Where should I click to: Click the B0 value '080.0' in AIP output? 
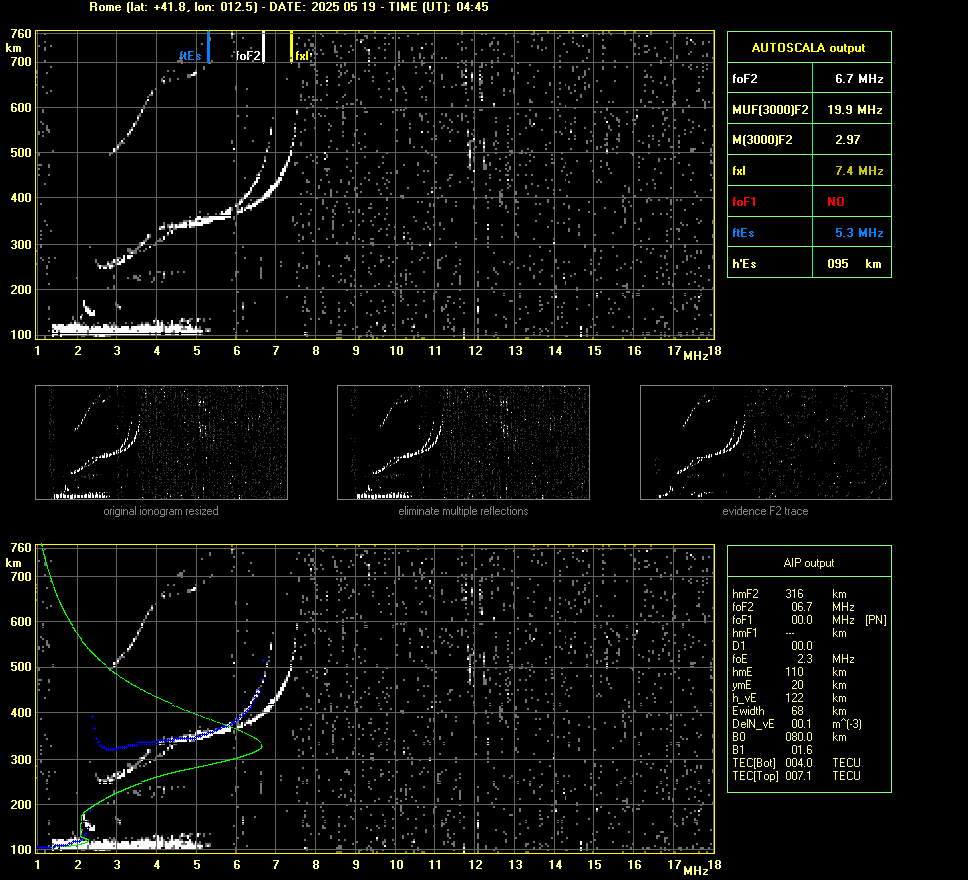799,737
